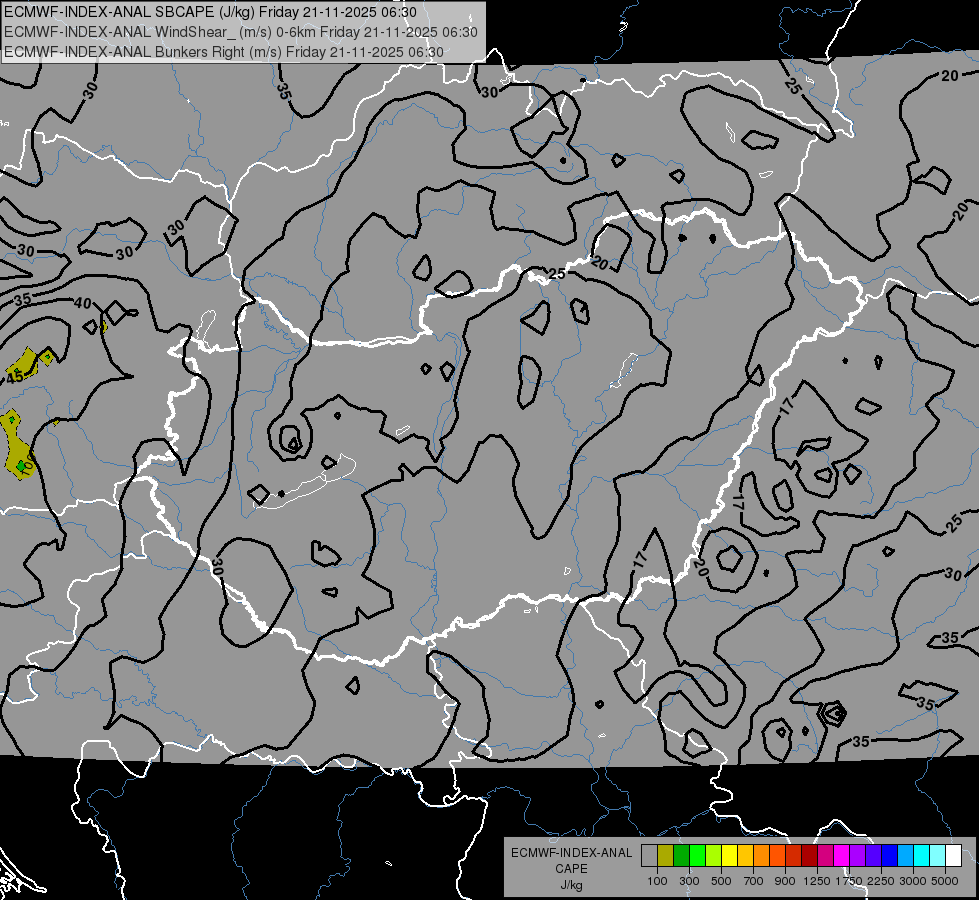
Task: Click the white swatch in CAPE legend
Action: tap(953, 855)
